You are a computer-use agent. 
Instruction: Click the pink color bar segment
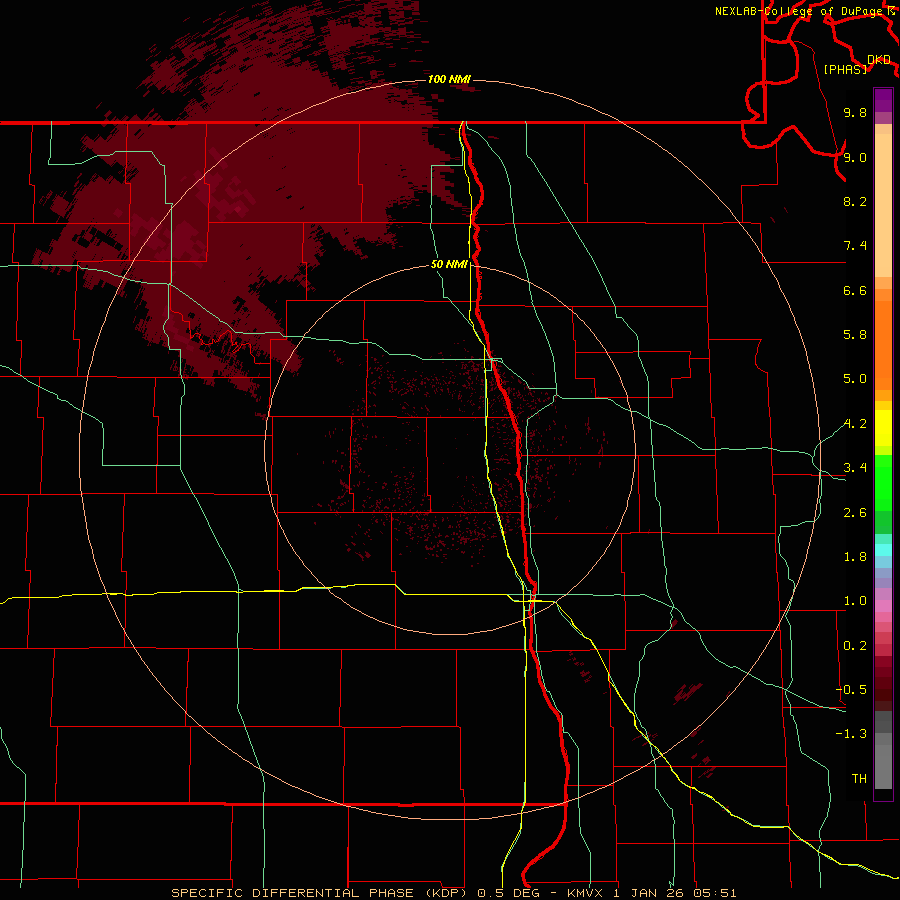[883, 606]
